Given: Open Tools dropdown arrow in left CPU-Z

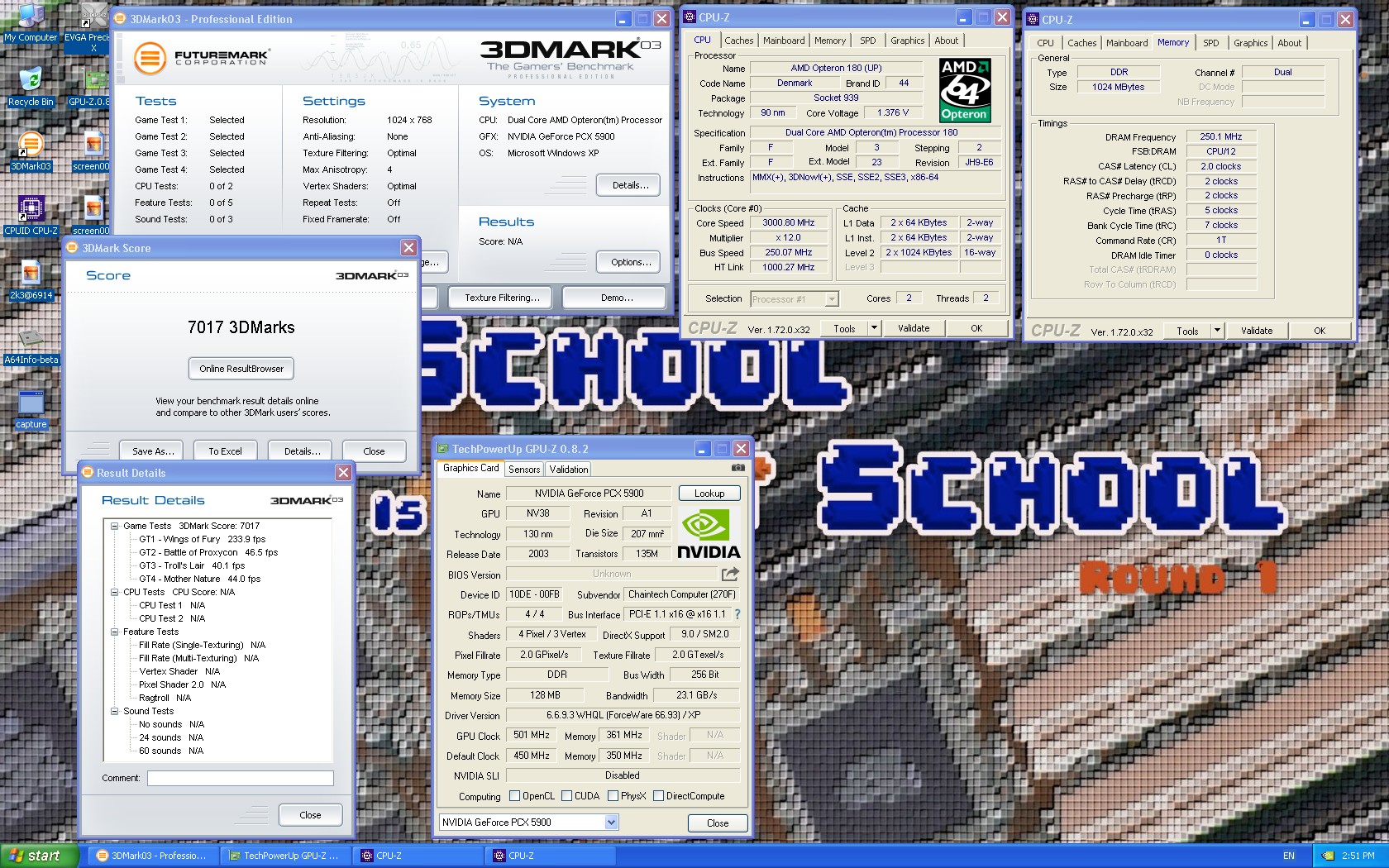Looking at the screenshot, I should [x=874, y=328].
